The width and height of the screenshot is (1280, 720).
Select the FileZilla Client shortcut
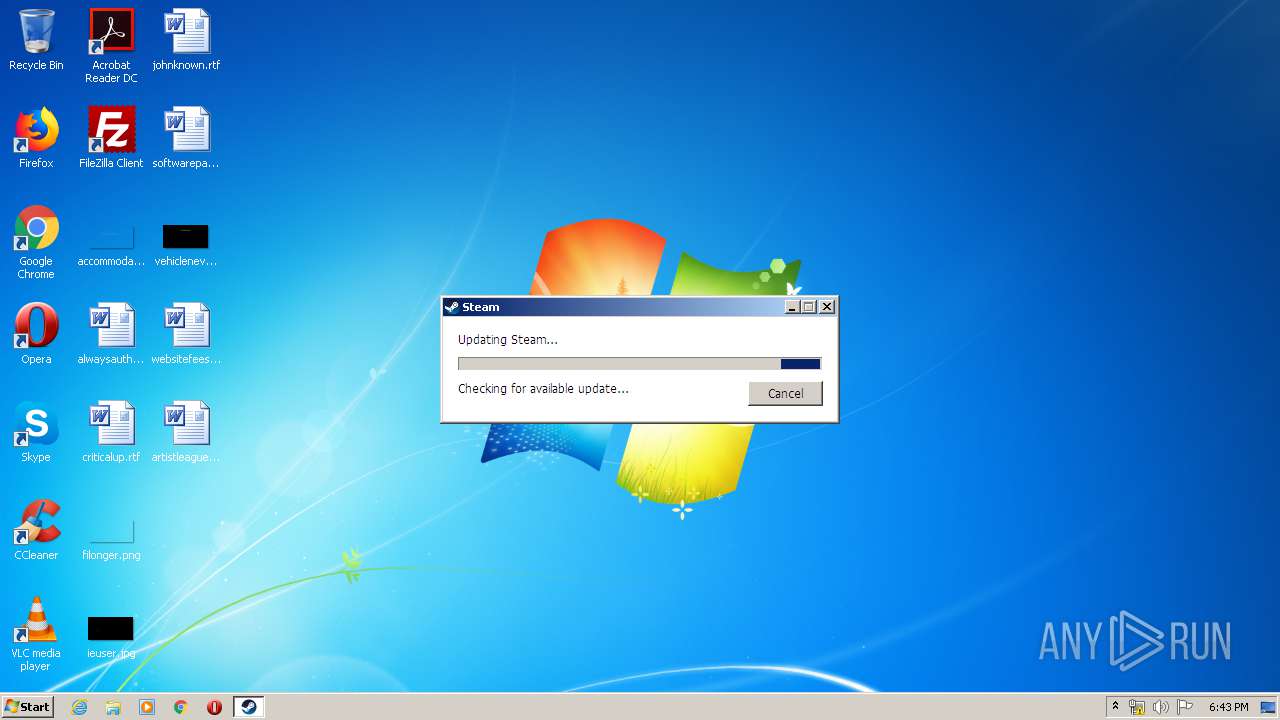[x=111, y=138]
